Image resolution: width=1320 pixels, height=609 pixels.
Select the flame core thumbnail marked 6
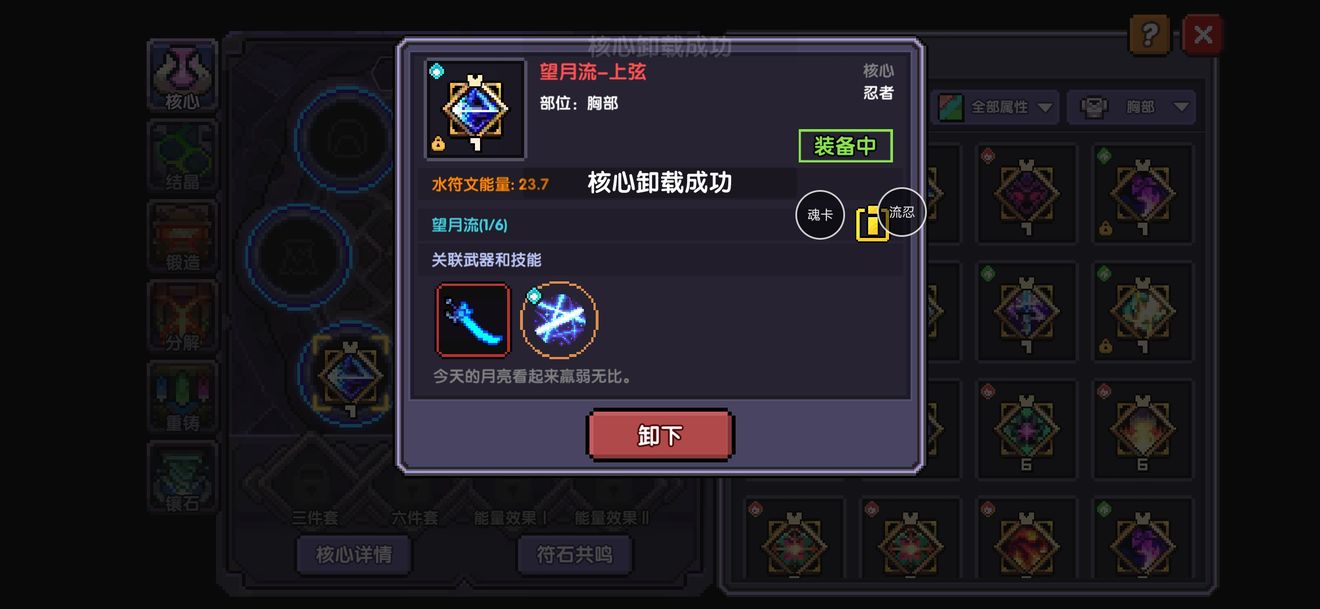pos(1142,430)
